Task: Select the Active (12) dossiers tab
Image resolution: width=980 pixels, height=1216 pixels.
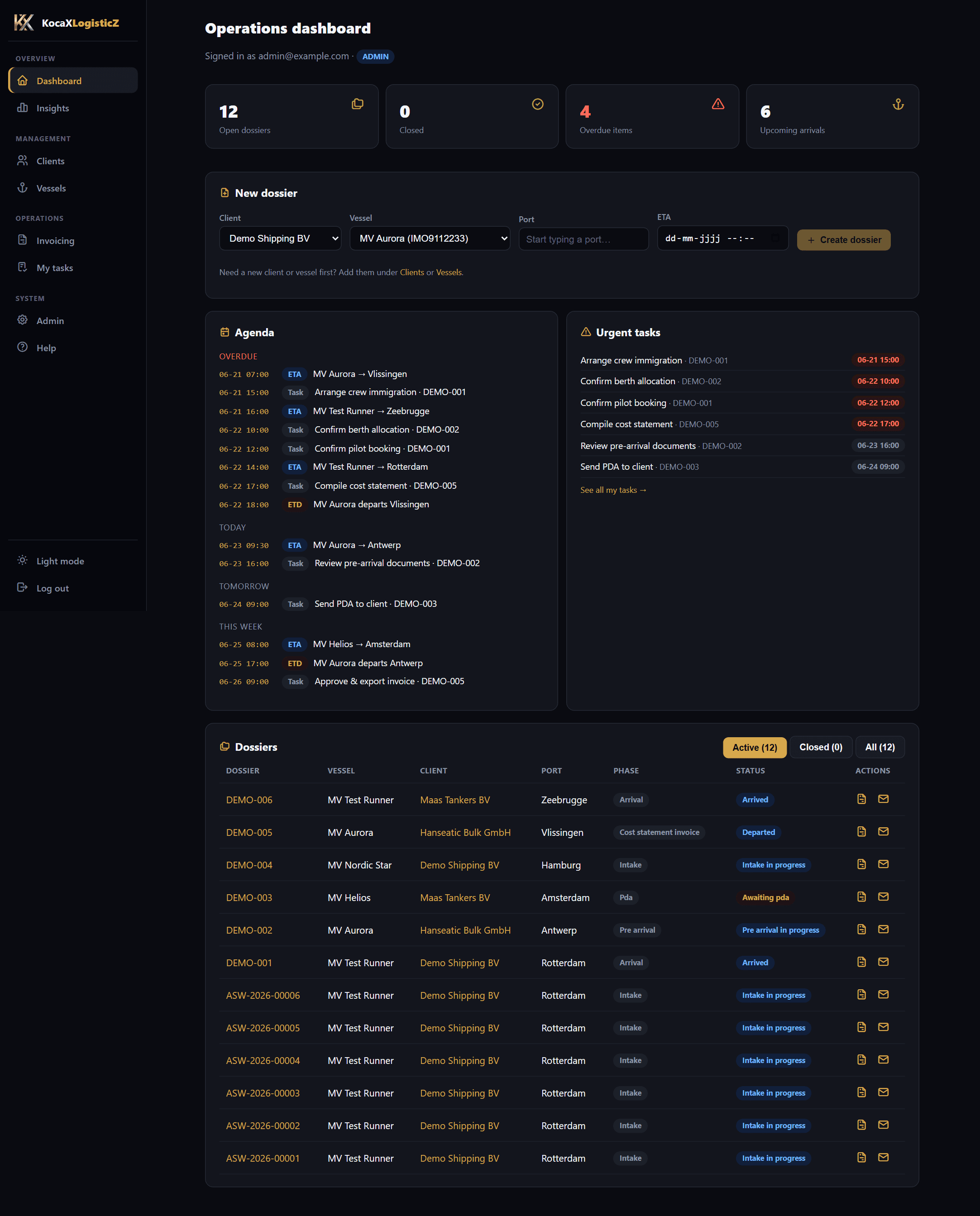Action: [x=755, y=747]
